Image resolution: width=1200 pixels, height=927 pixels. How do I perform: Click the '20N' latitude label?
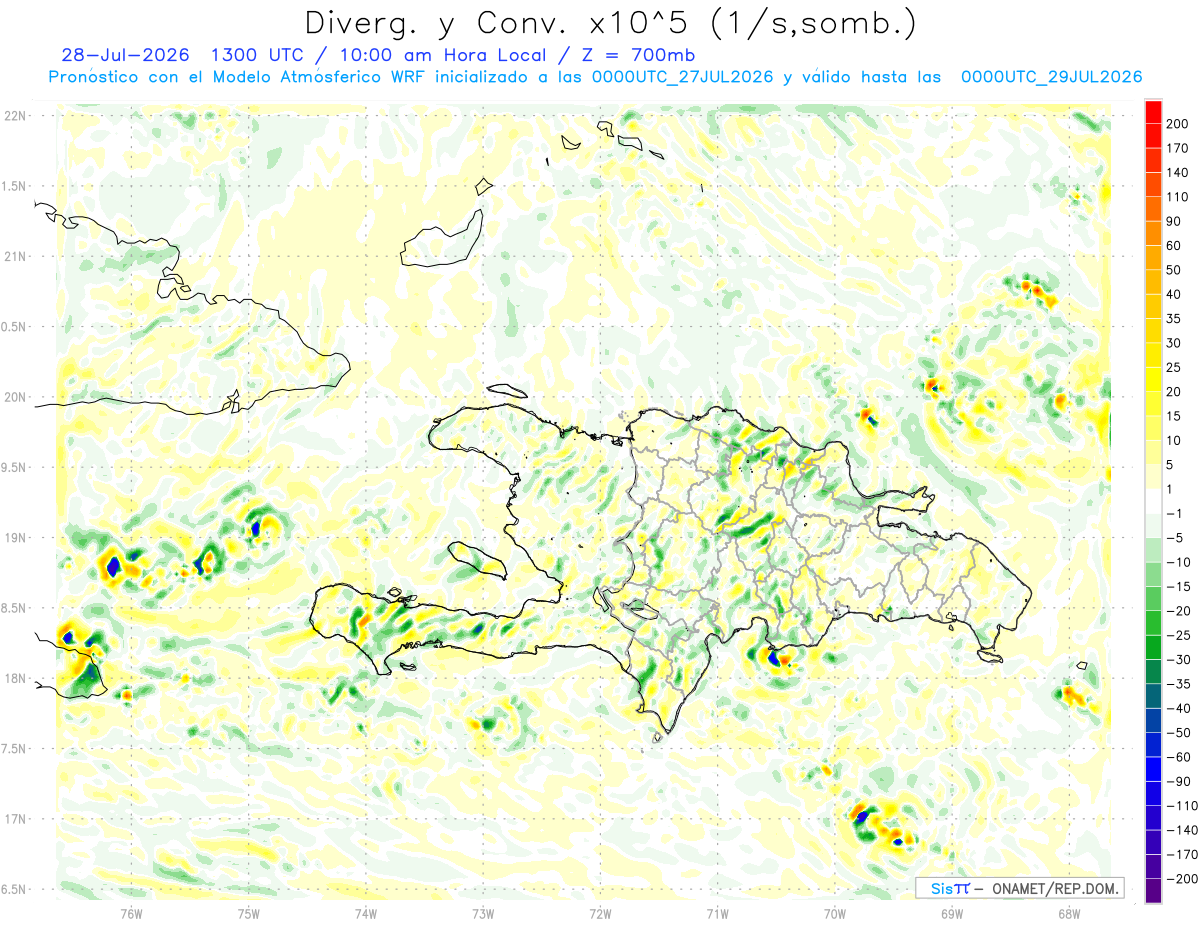coord(16,397)
